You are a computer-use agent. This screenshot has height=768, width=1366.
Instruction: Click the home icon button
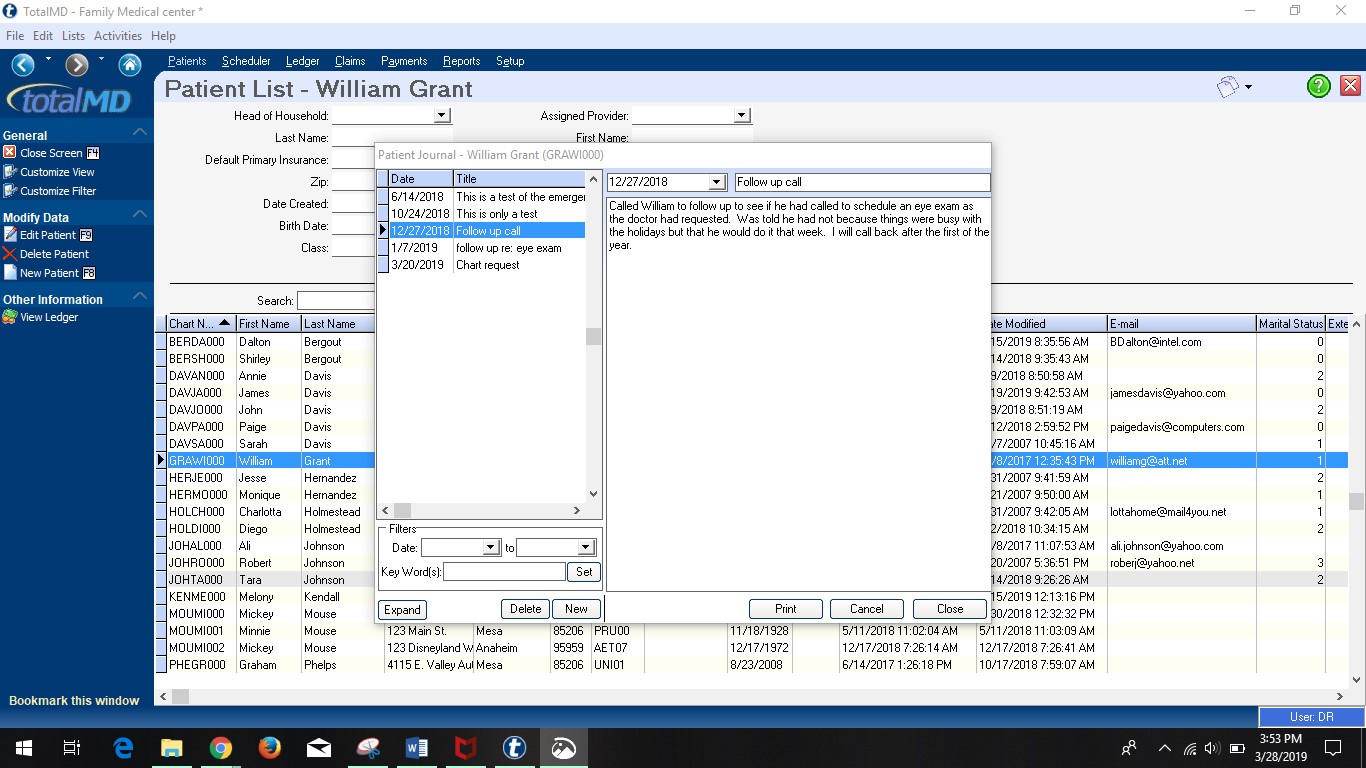coord(130,65)
